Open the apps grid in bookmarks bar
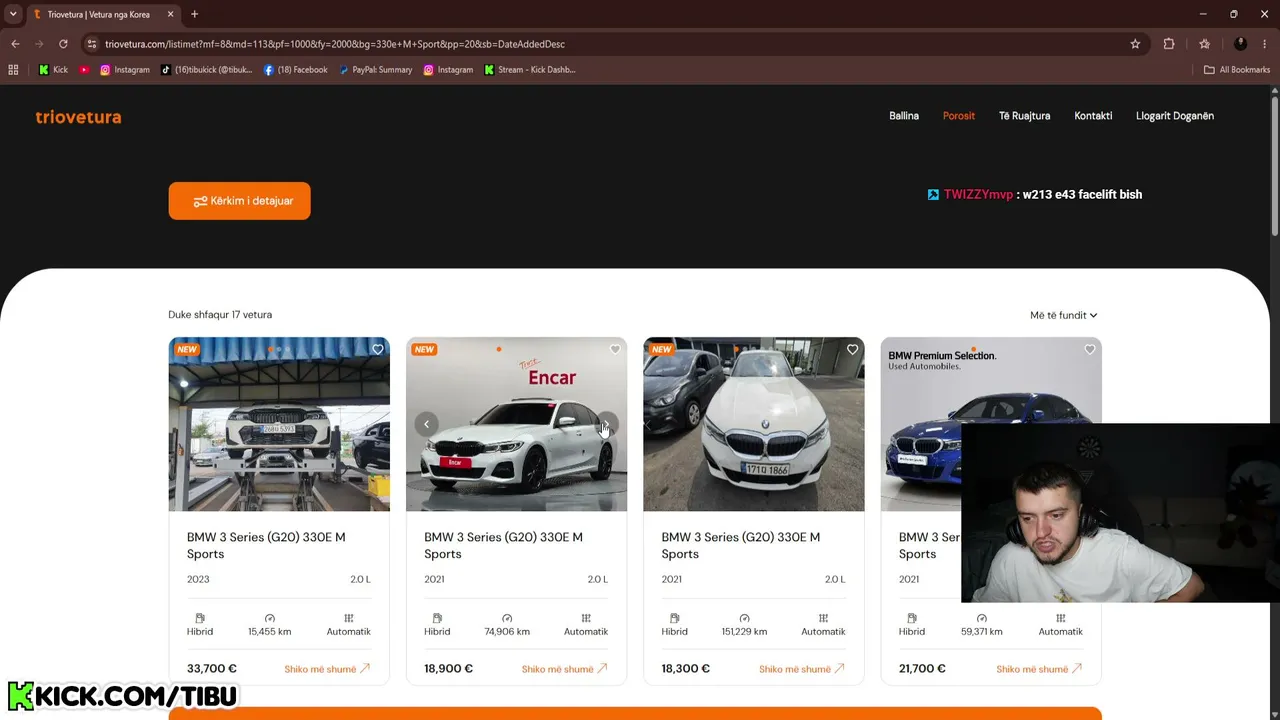This screenshot has width=1280, height=720. tap(13, 70)
